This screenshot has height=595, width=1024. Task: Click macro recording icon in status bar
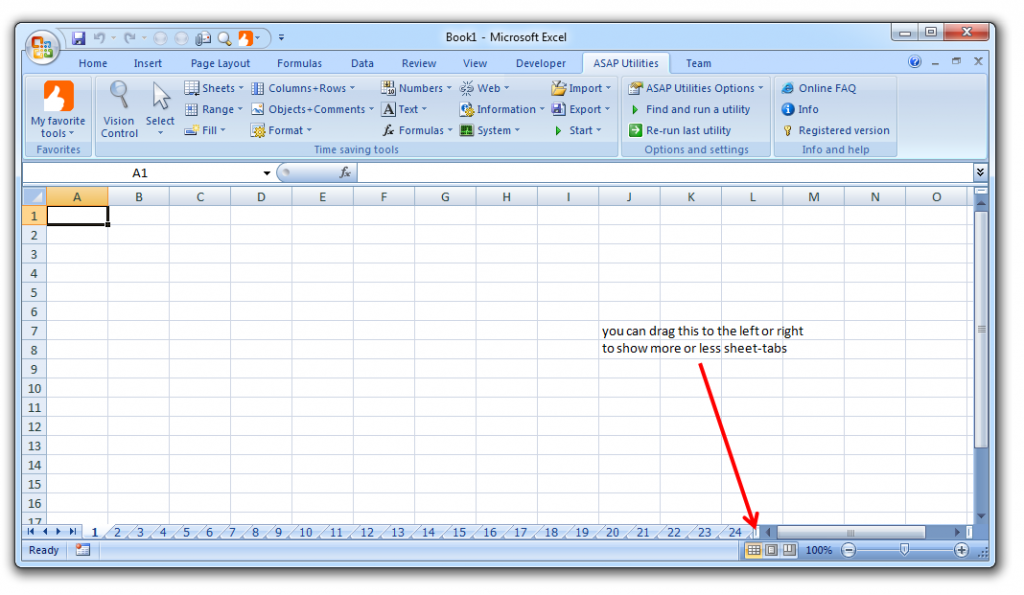click(83, 551)
